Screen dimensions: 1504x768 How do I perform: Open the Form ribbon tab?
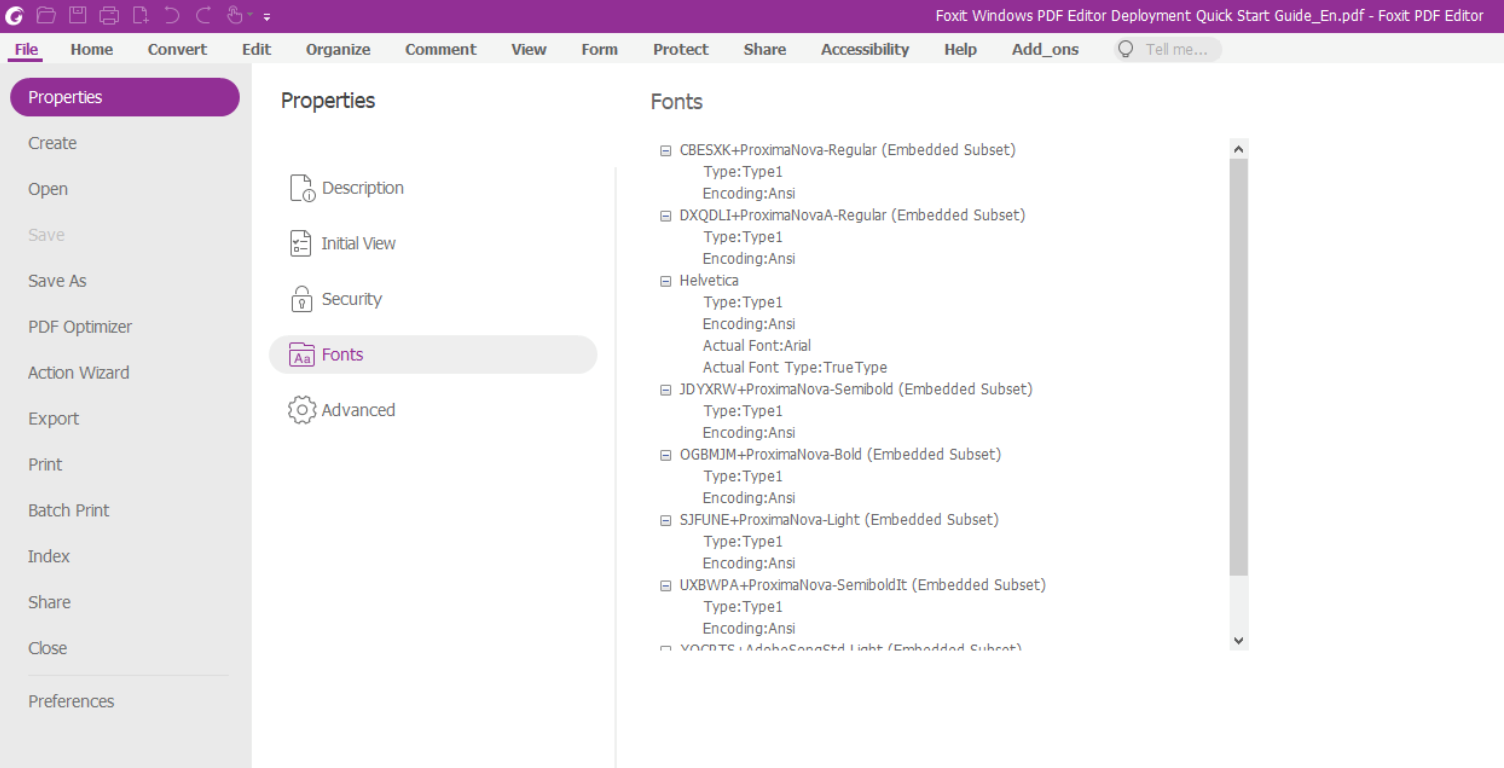600,49
